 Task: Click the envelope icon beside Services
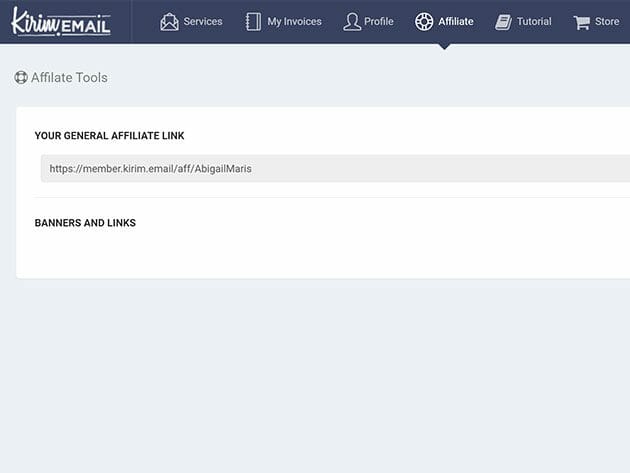[169, 22]
